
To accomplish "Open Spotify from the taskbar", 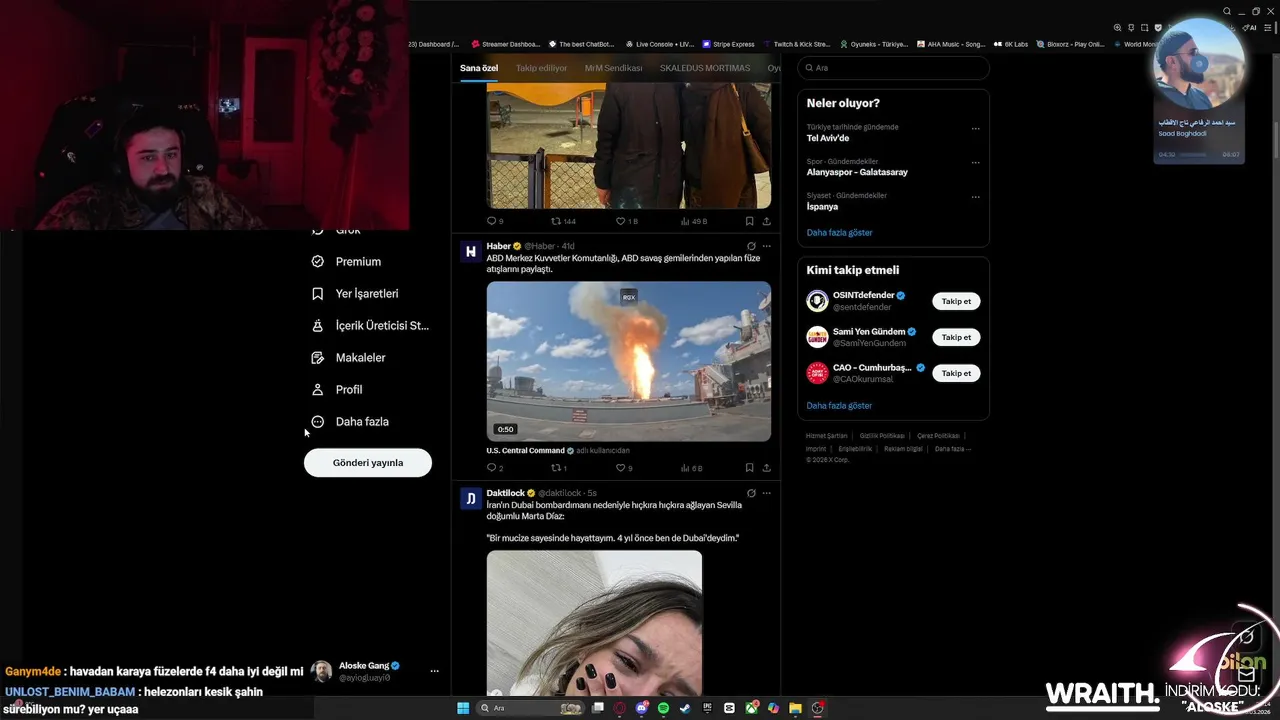I will tap(663, 708).
